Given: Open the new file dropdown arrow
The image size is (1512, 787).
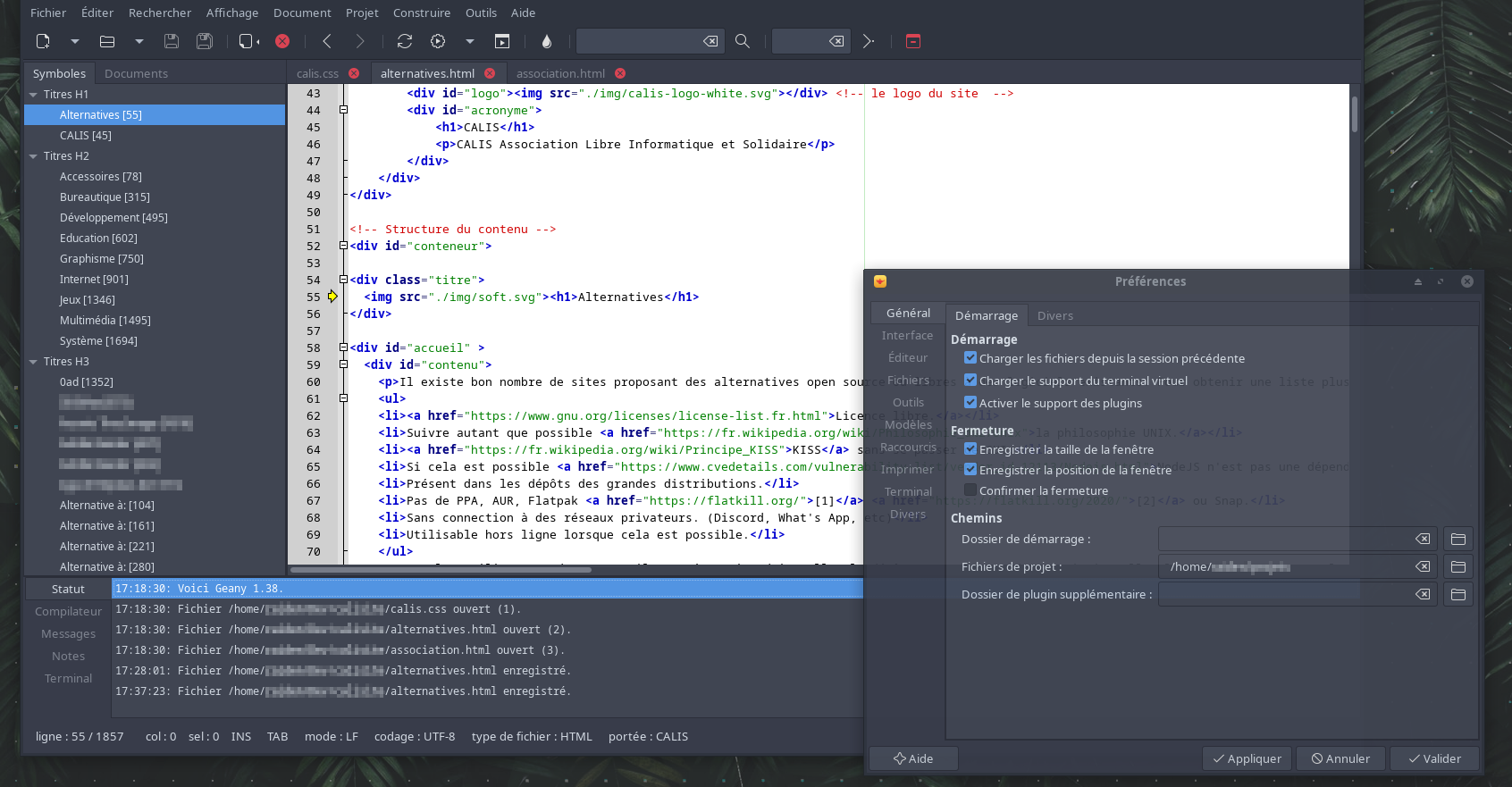Looking at the screenshot, I should click(x=75, y=41).
